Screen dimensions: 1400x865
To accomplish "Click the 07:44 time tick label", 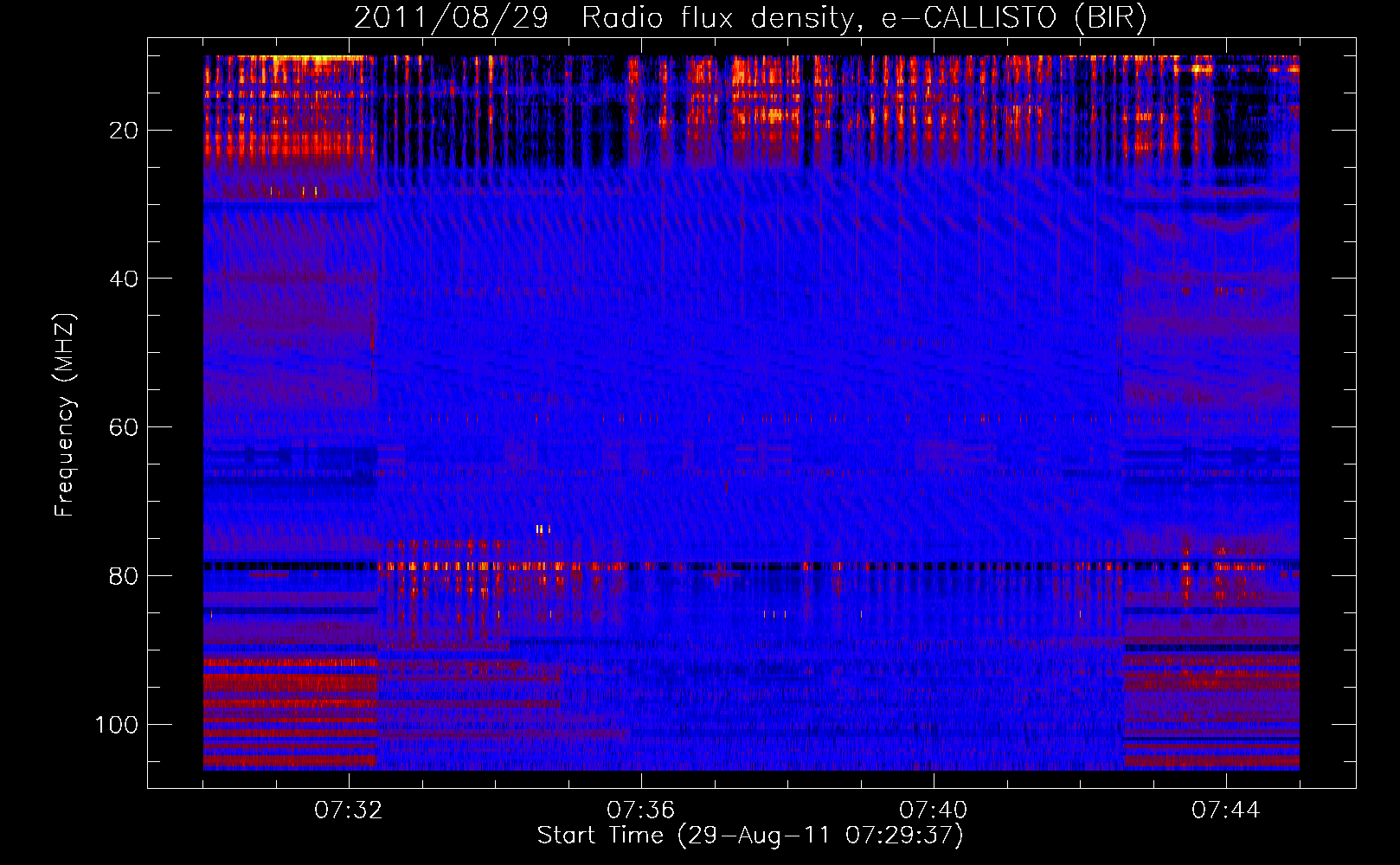I will [1226, 811].
